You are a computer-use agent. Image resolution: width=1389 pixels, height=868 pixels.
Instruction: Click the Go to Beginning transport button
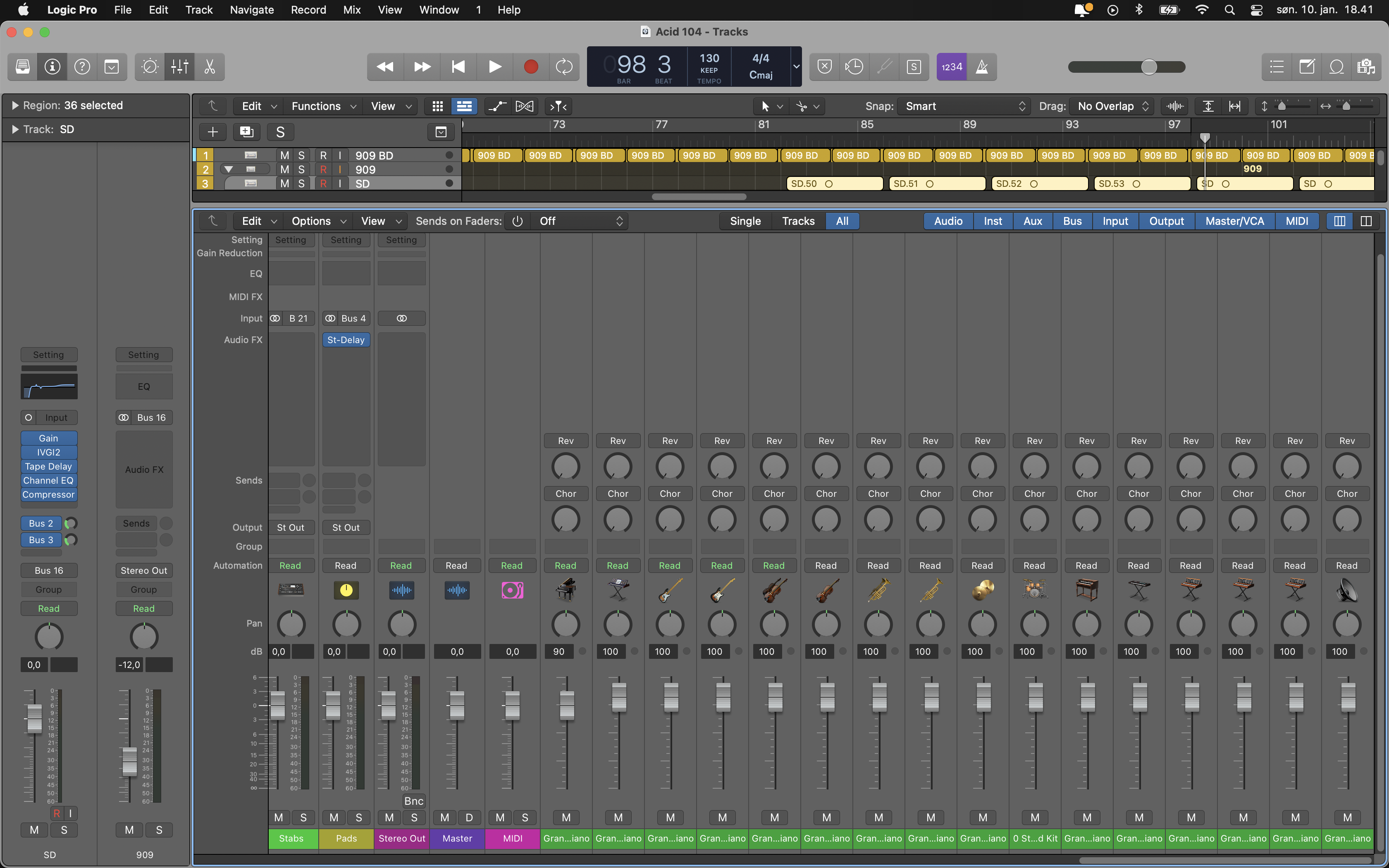[x=458, y=67]
